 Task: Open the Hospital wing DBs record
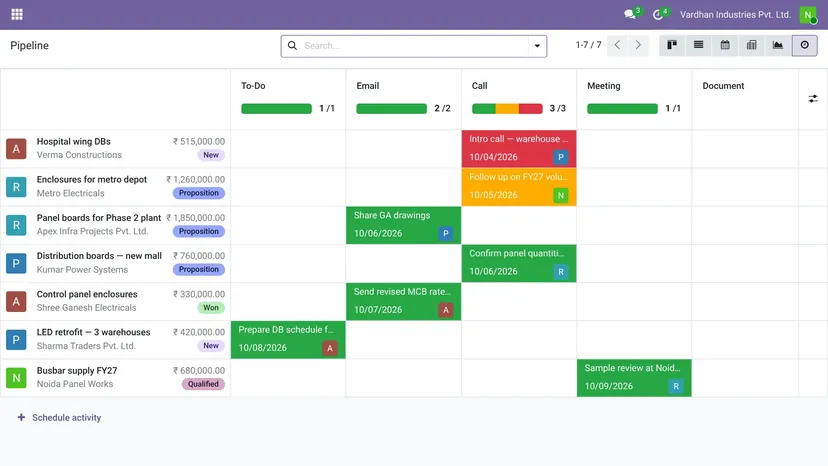(73, 142)
